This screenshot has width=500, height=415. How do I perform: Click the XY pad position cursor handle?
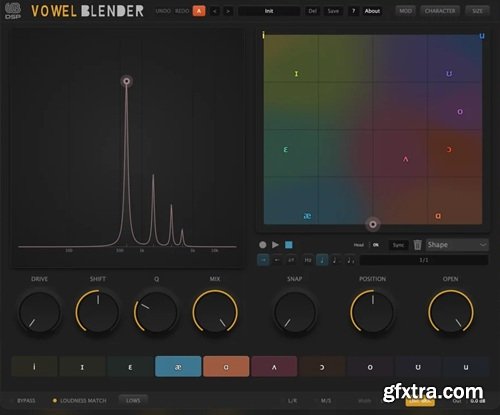(373, 224)
